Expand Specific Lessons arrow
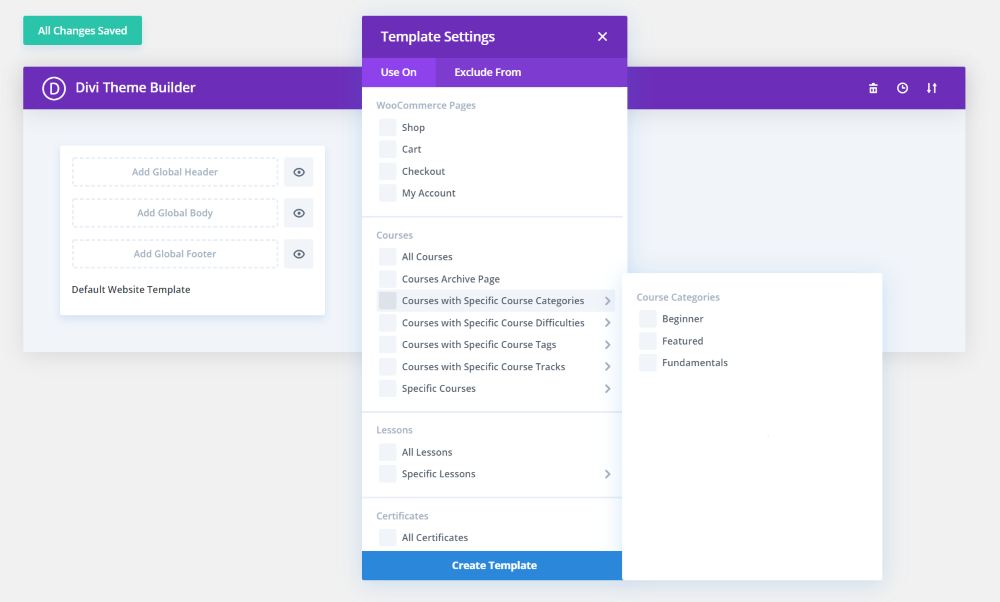Viewport: 1000px width, 602px height. point(607,474)
